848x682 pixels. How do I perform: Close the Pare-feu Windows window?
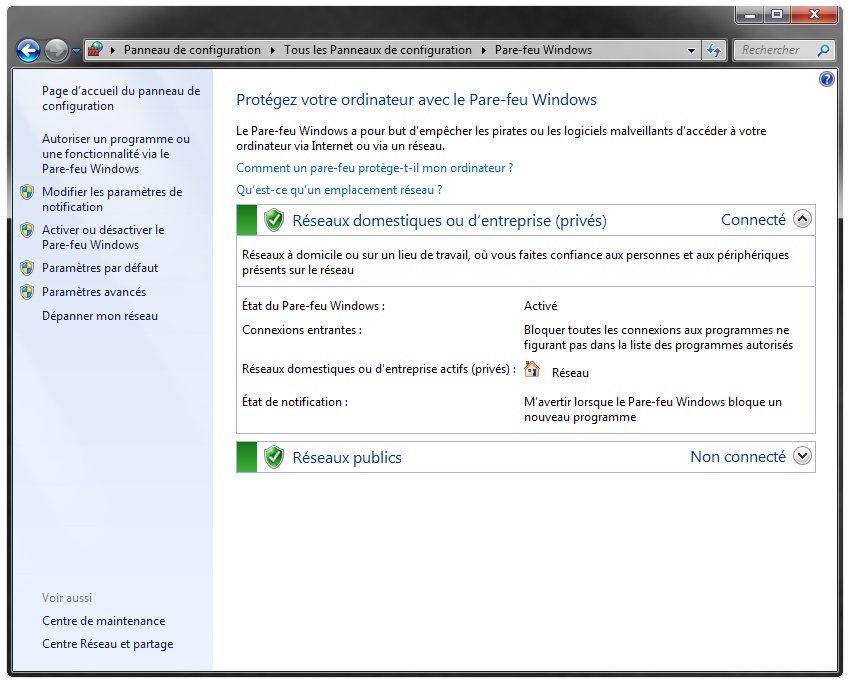814,15
